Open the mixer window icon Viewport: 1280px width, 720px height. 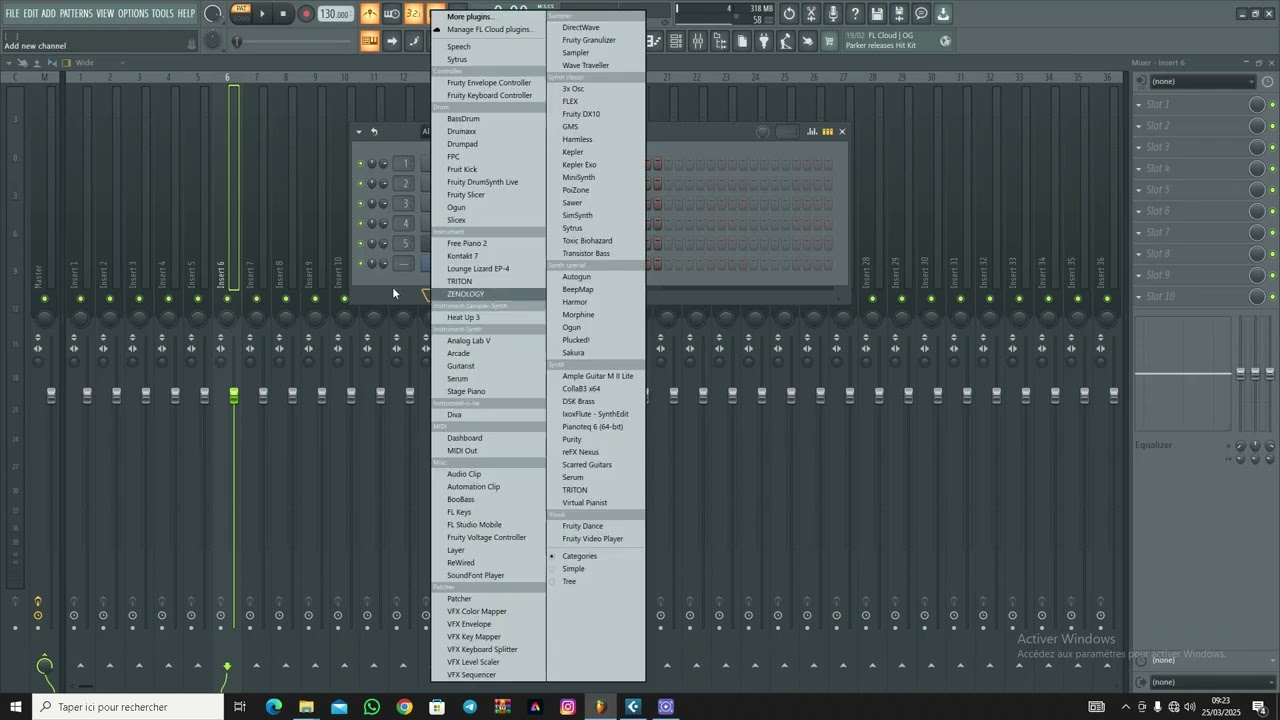pyautogui.click(x=698, y=41)
